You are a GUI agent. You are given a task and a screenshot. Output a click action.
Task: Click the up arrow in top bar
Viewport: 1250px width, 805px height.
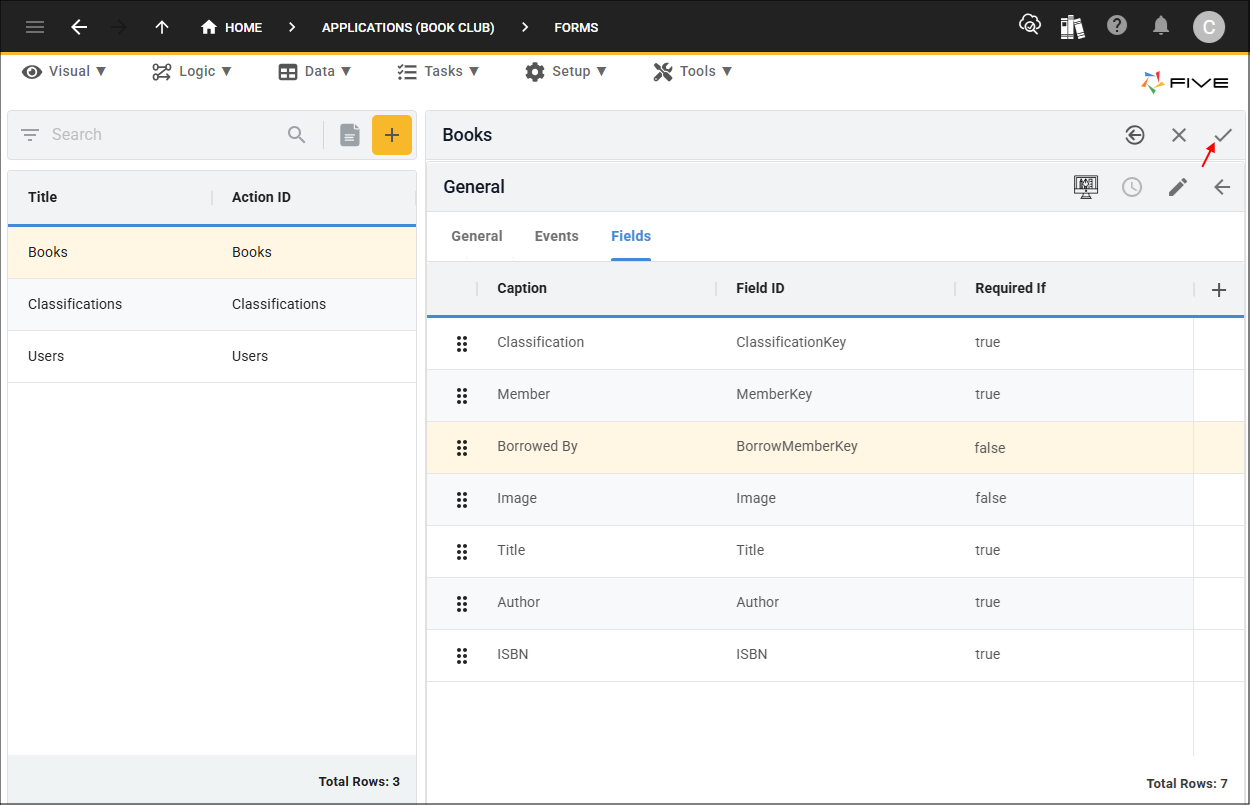pos(162,27)
